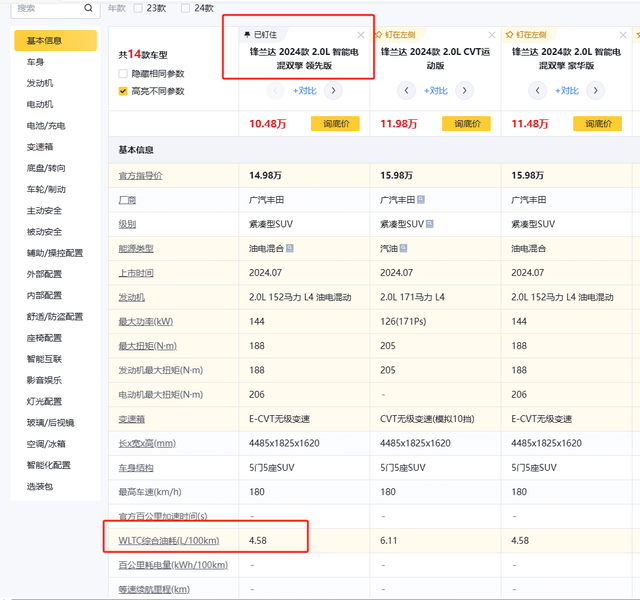Jump to 发动机 section in sidebar
The height and width of the screenshot is (600, 640).
point(40,83)
